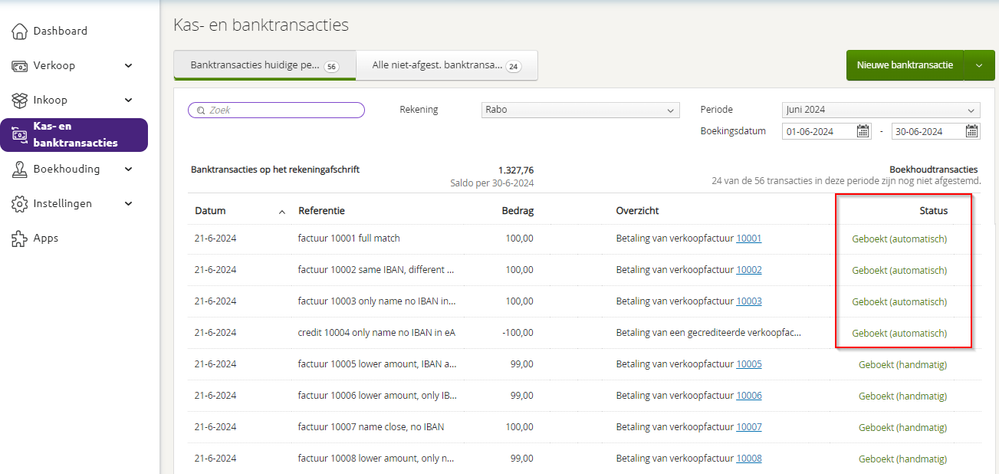
Task: Click the Instellingen gear icon
Action: pos(19,204)
